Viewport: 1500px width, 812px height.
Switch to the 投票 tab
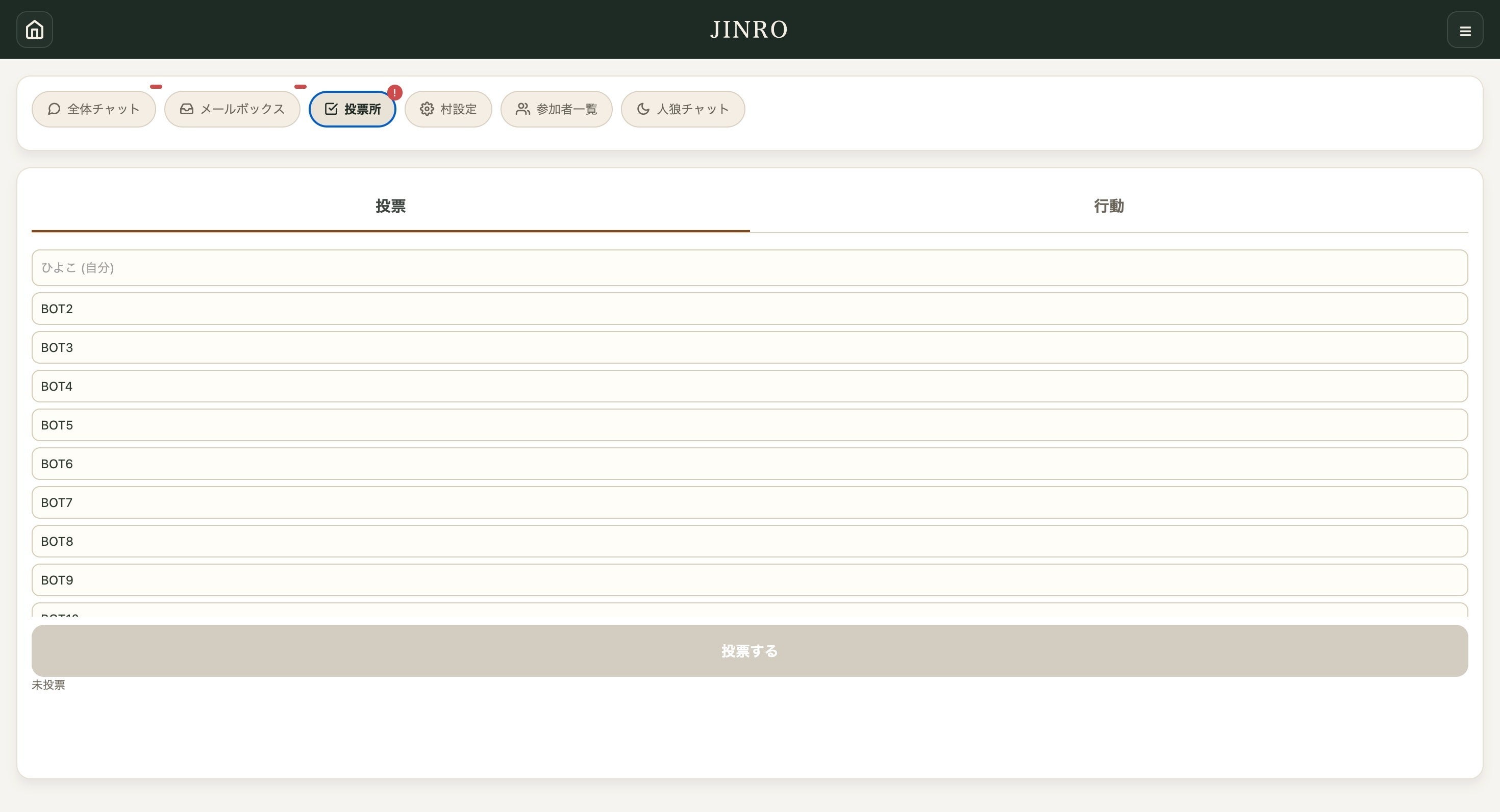click(390, 206)
